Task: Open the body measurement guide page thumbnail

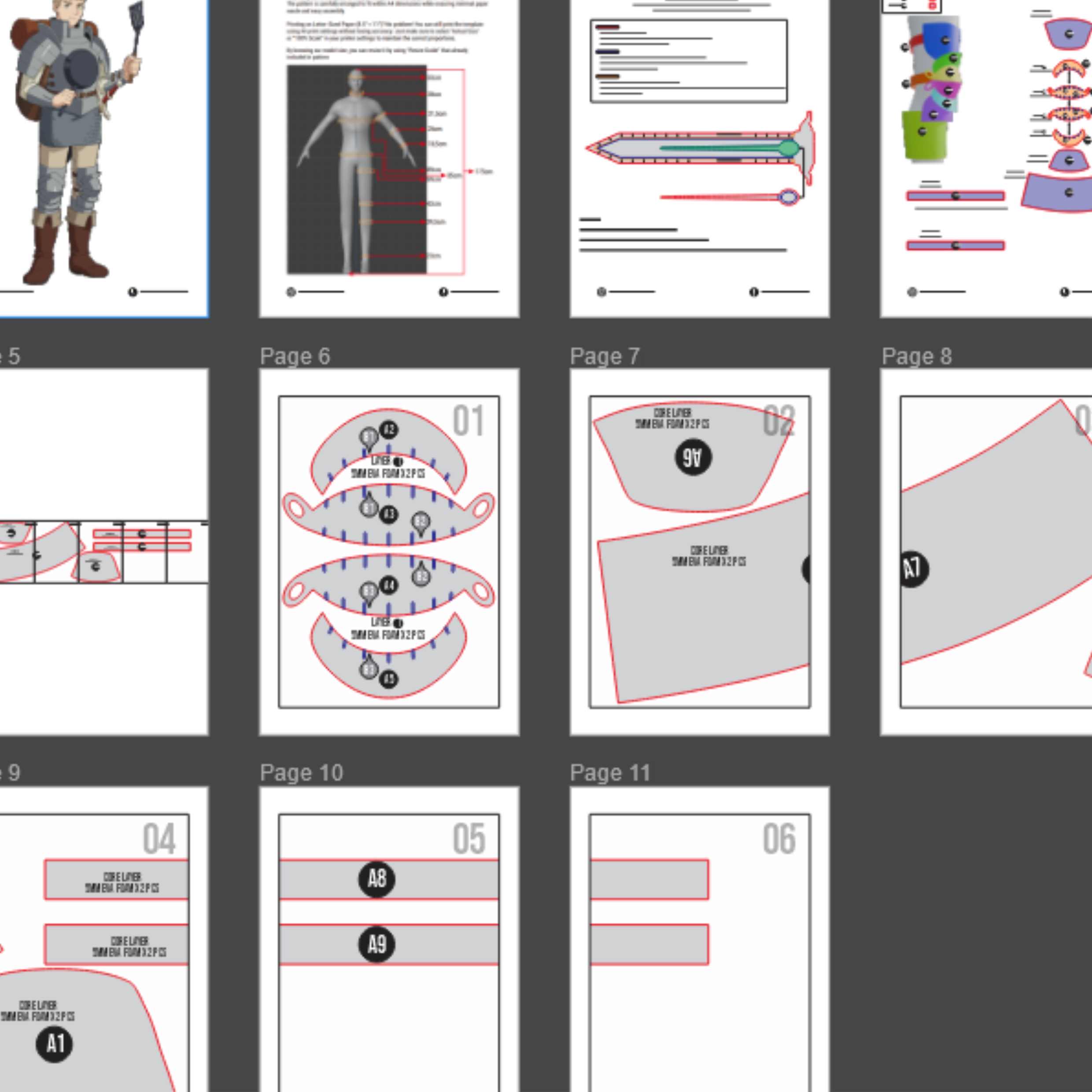Action: click(x=389, y=158)
